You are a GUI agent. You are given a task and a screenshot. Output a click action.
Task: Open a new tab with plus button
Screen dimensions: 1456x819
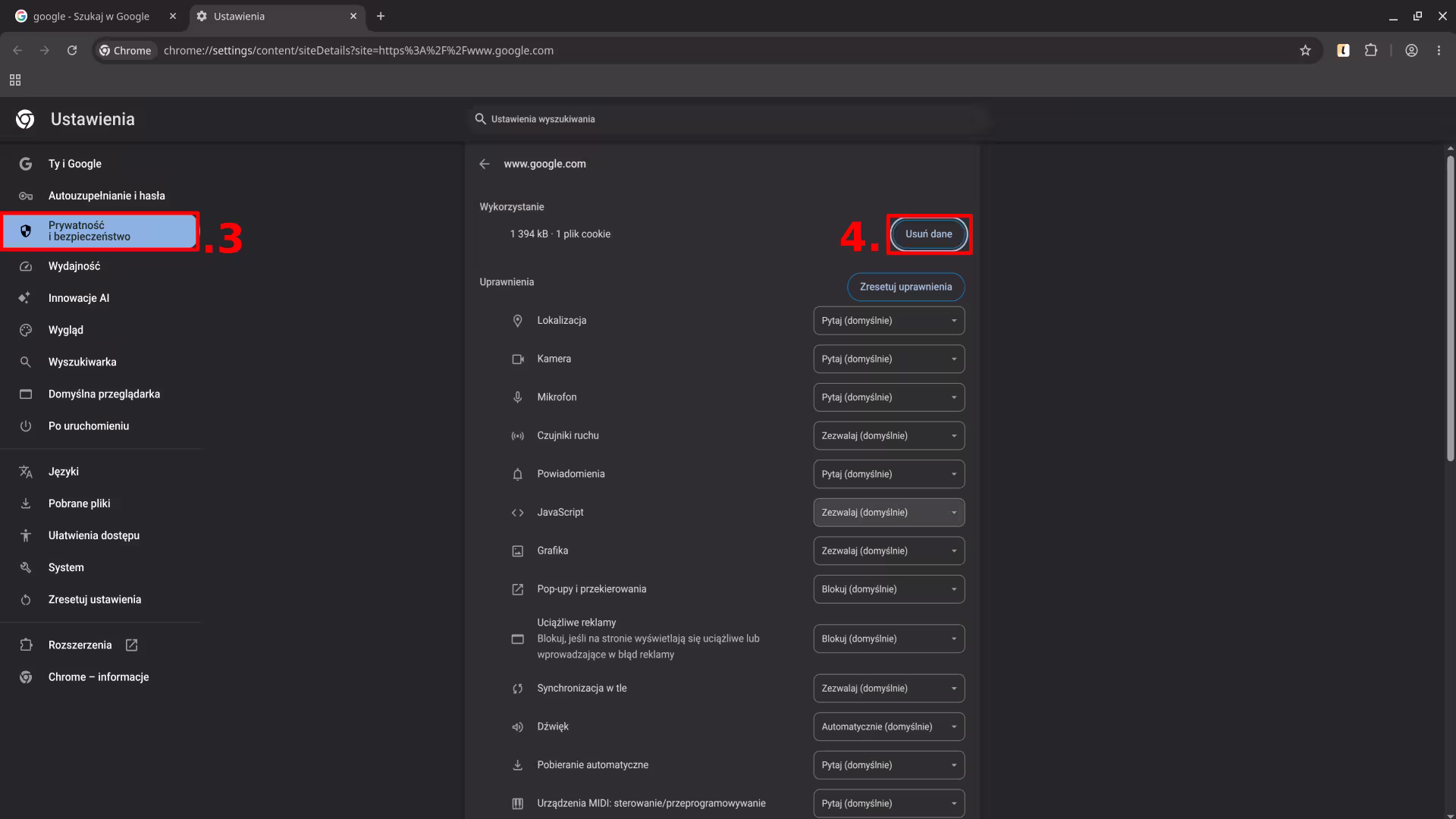381,16
